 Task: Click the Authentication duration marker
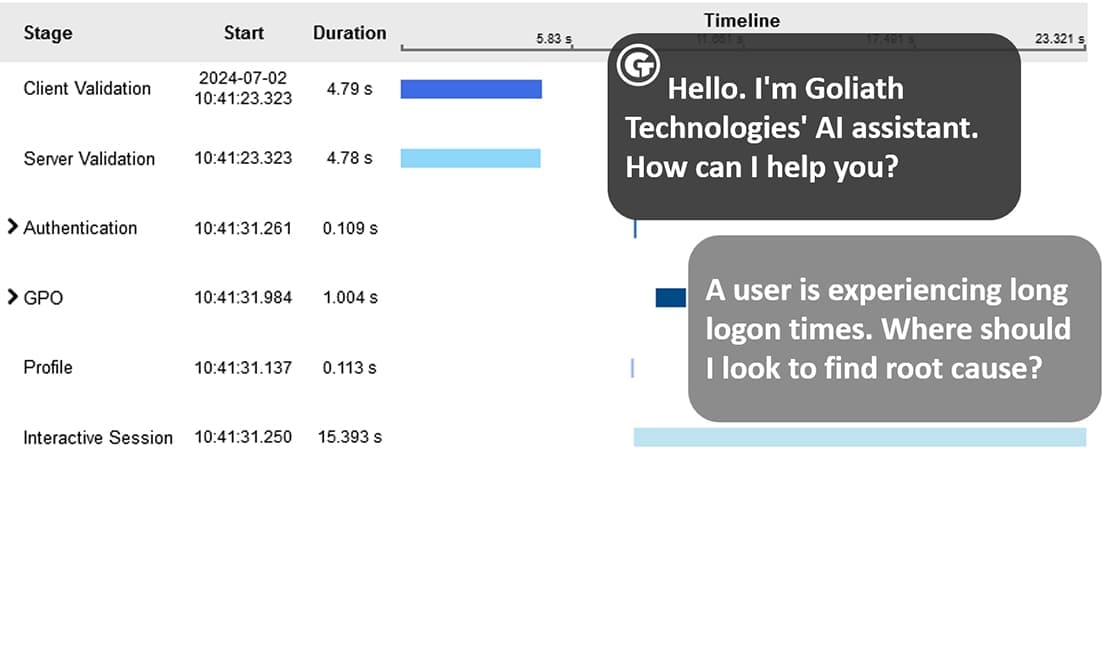pos(635,228)
